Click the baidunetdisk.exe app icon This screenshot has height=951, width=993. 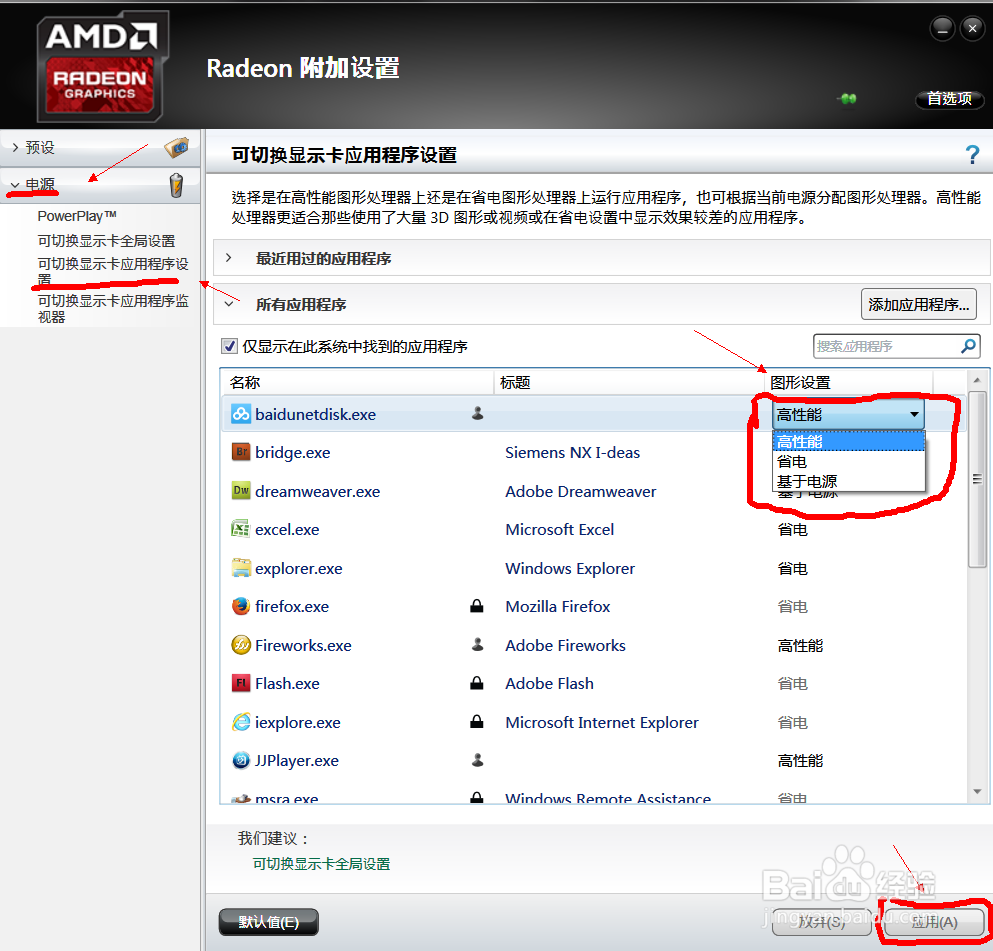click(241, 414)
